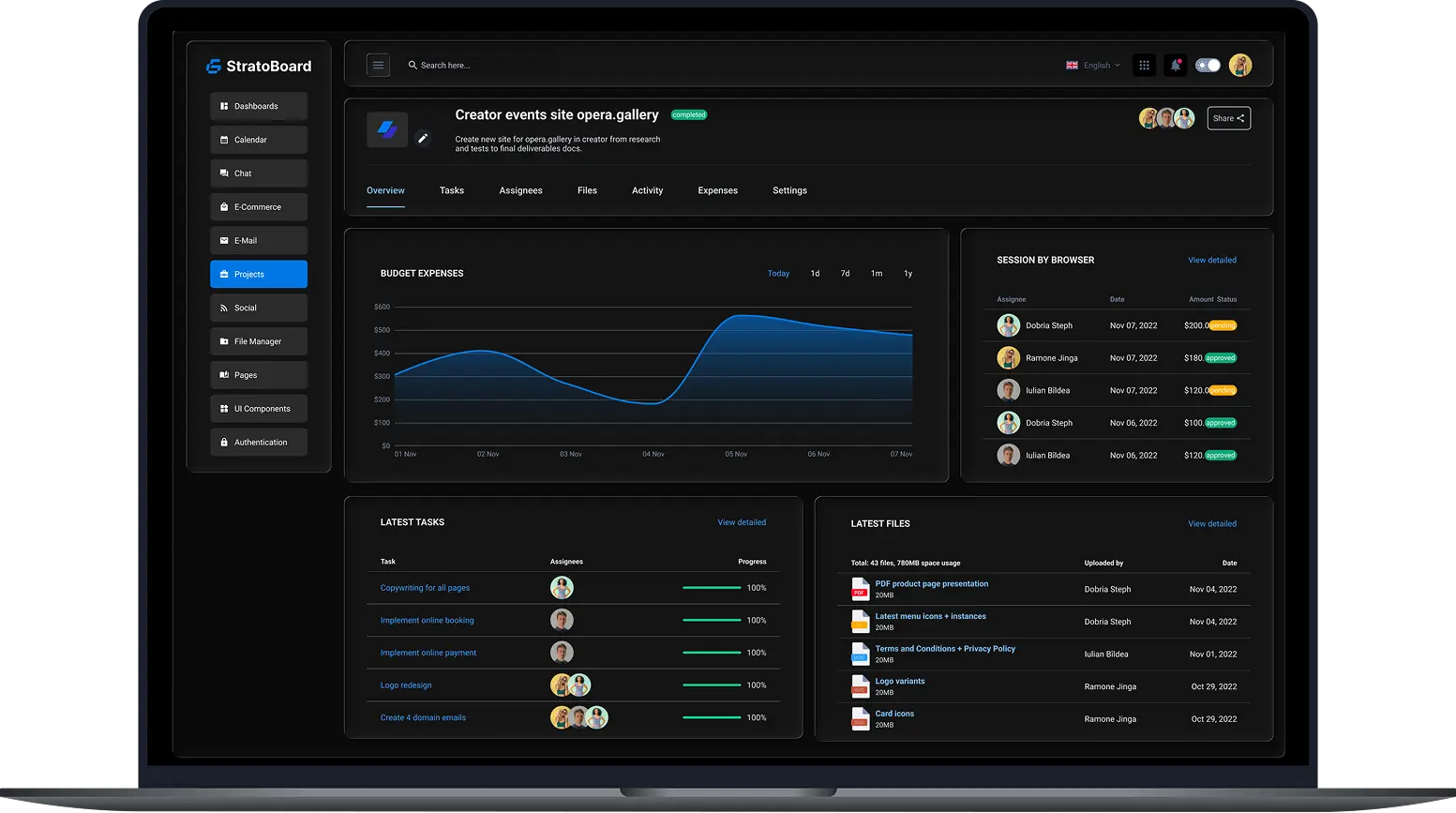This screenshot has width=1456, height=813.
Task: Click the file icon for Card icons
Action: (x=860, y=719)
